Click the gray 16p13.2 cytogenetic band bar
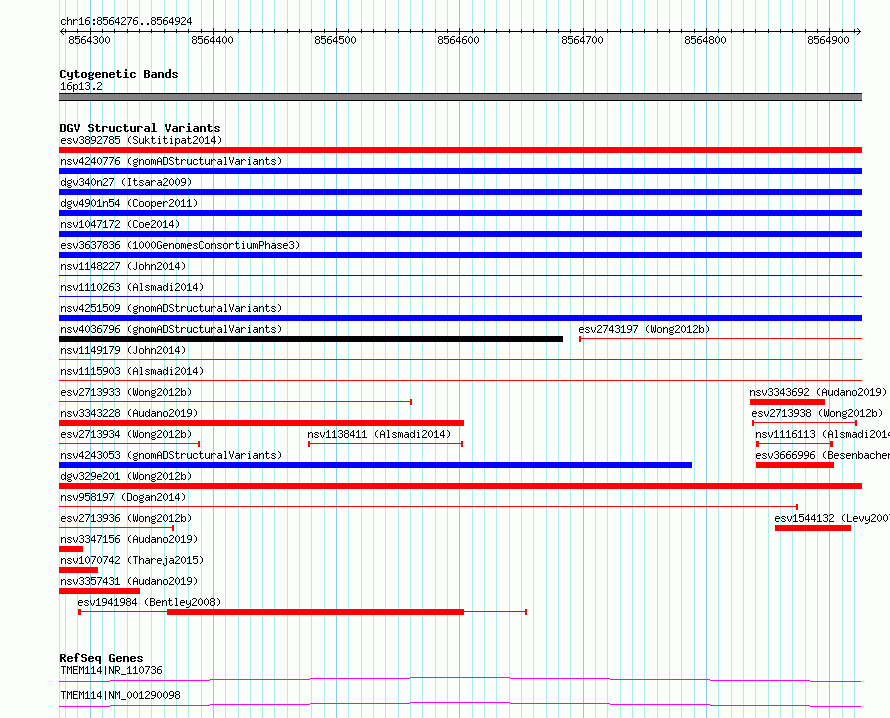 point(460,97)
